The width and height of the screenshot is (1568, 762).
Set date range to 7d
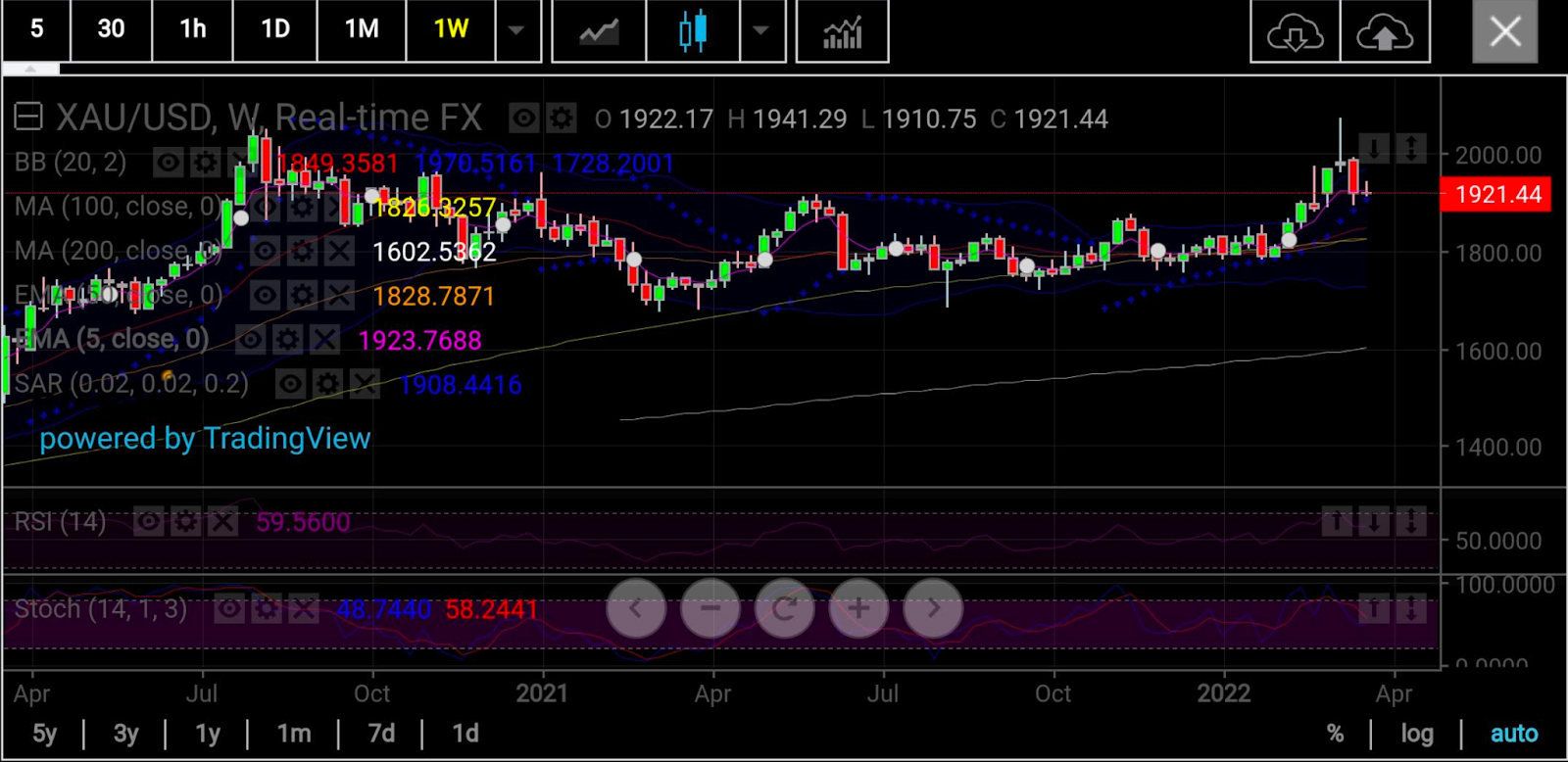point(381,734)
